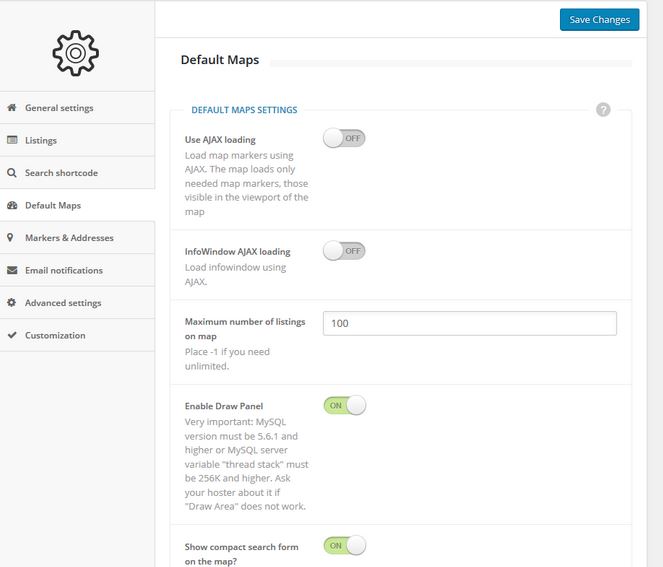Disable the Enable Draw Panel toggle
This screenshot has height=567, width=663.
pyautogui.click(x=345, y=405)
